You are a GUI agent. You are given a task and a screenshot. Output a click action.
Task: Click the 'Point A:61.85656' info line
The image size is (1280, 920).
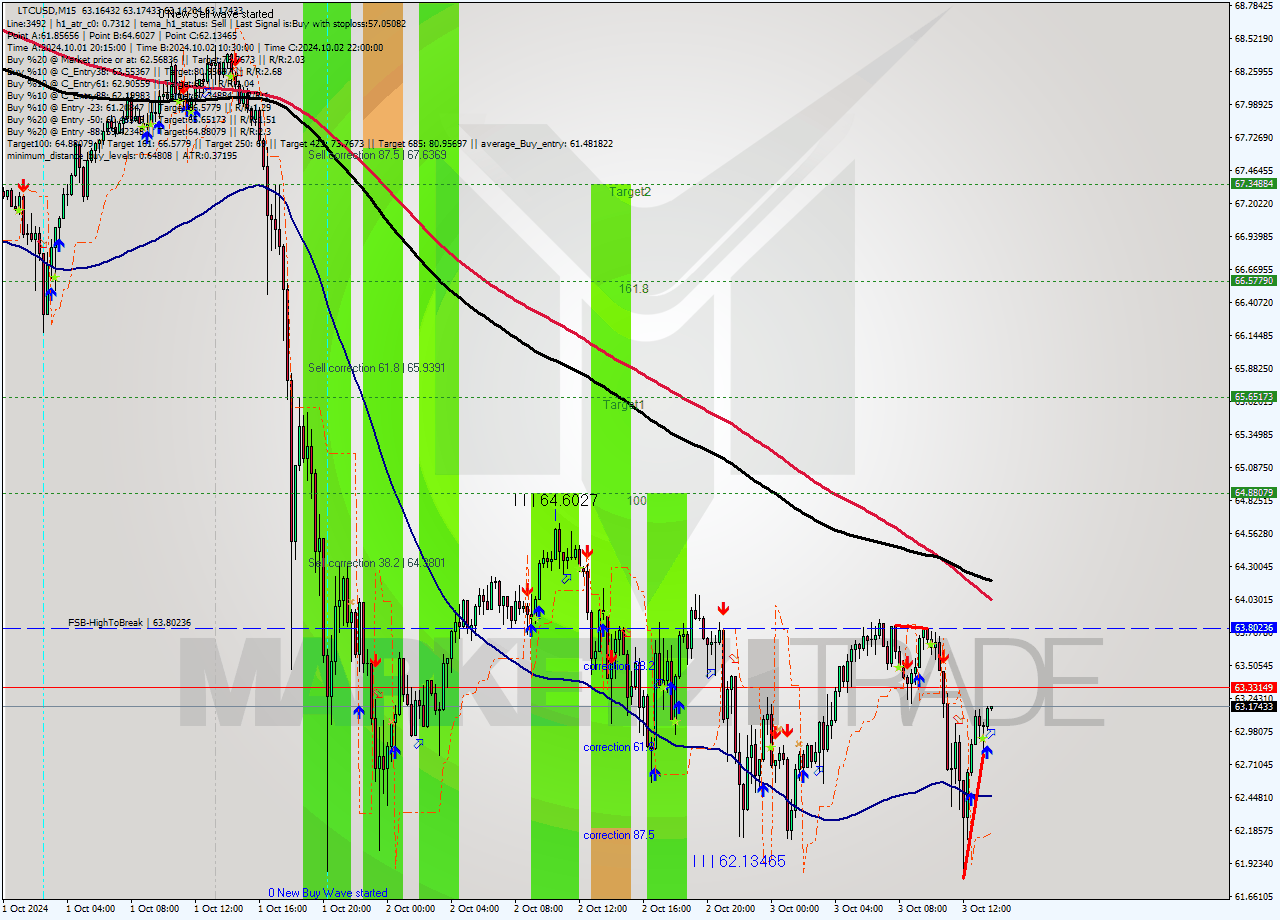point(122,35)
